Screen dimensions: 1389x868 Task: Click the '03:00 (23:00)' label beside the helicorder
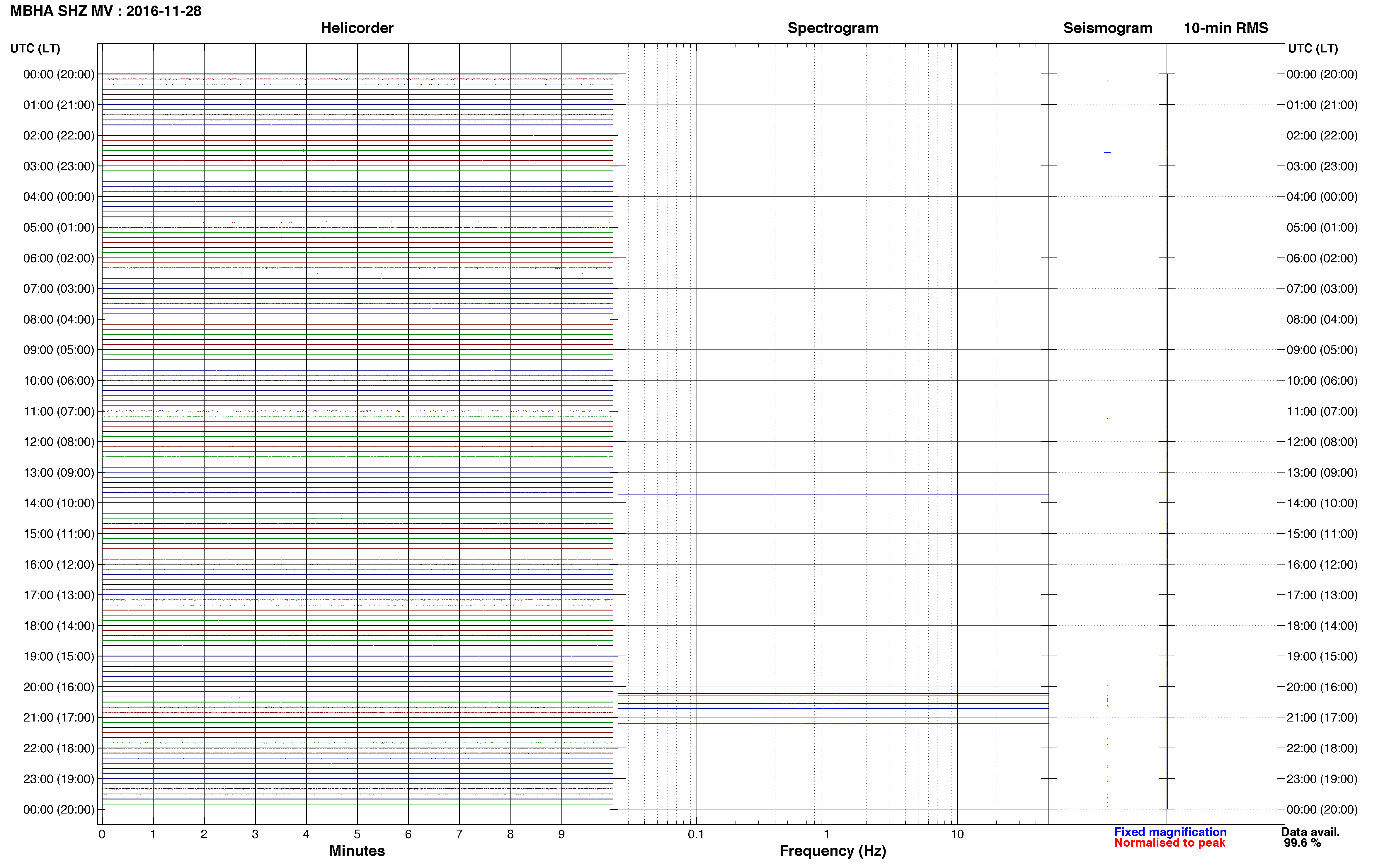coord(59,166)
